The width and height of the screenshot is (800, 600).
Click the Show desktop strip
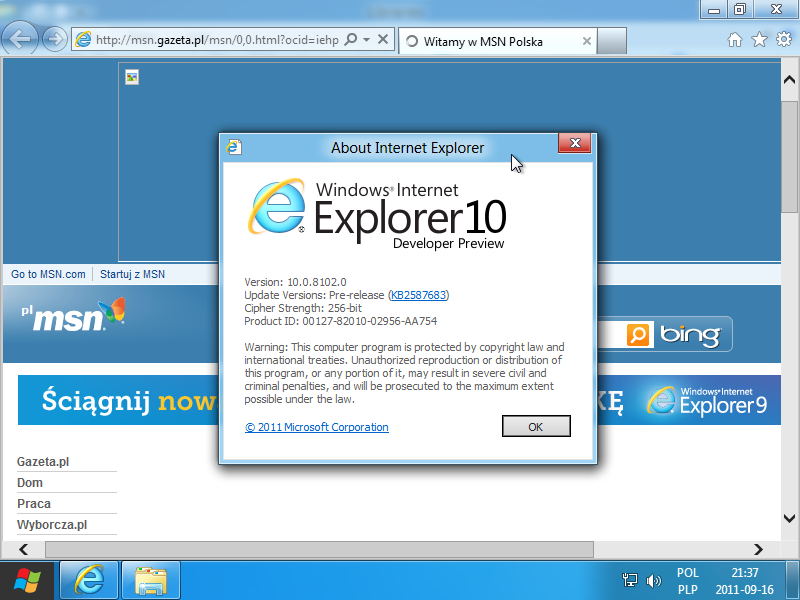click(792, 581)
